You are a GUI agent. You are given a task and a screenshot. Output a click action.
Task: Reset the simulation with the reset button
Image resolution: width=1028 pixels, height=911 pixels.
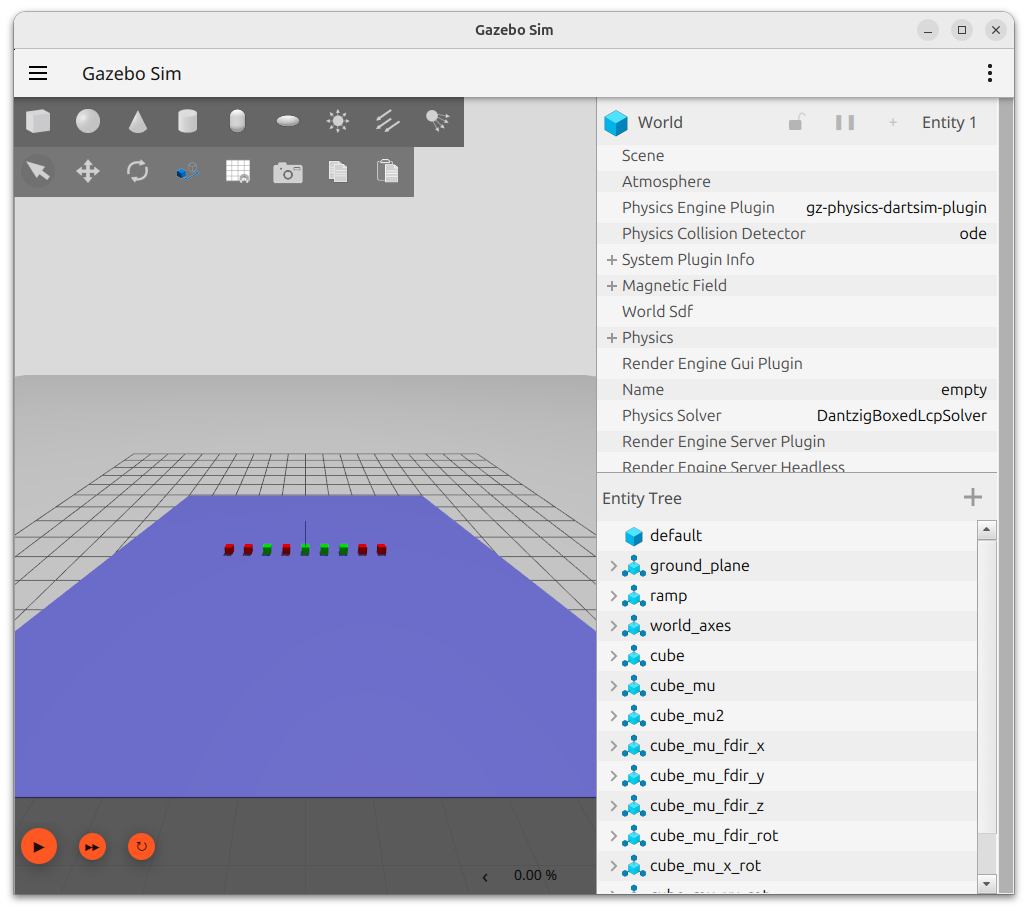pyautogui.click(x=141, y=847)
